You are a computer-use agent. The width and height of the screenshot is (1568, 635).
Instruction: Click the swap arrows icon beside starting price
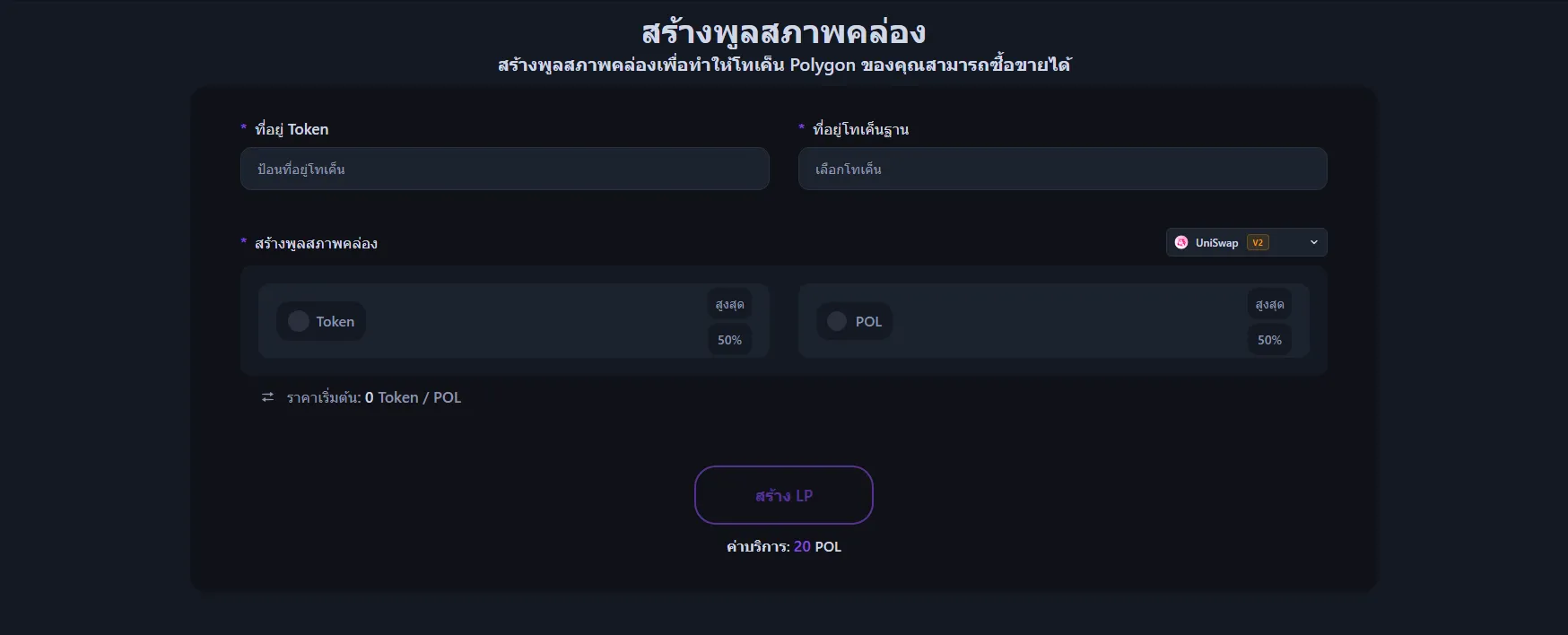267,397
